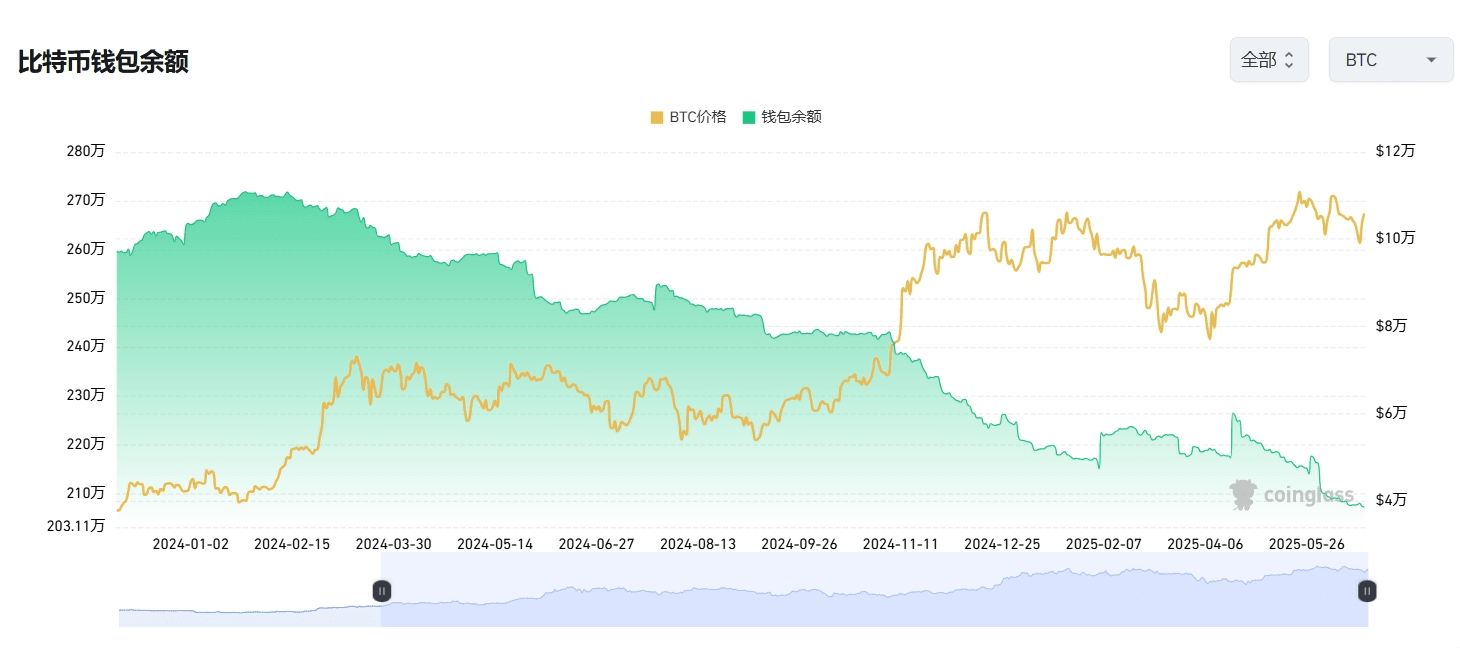Select the 2025-05-26 date axis label

coord(1306,544)
